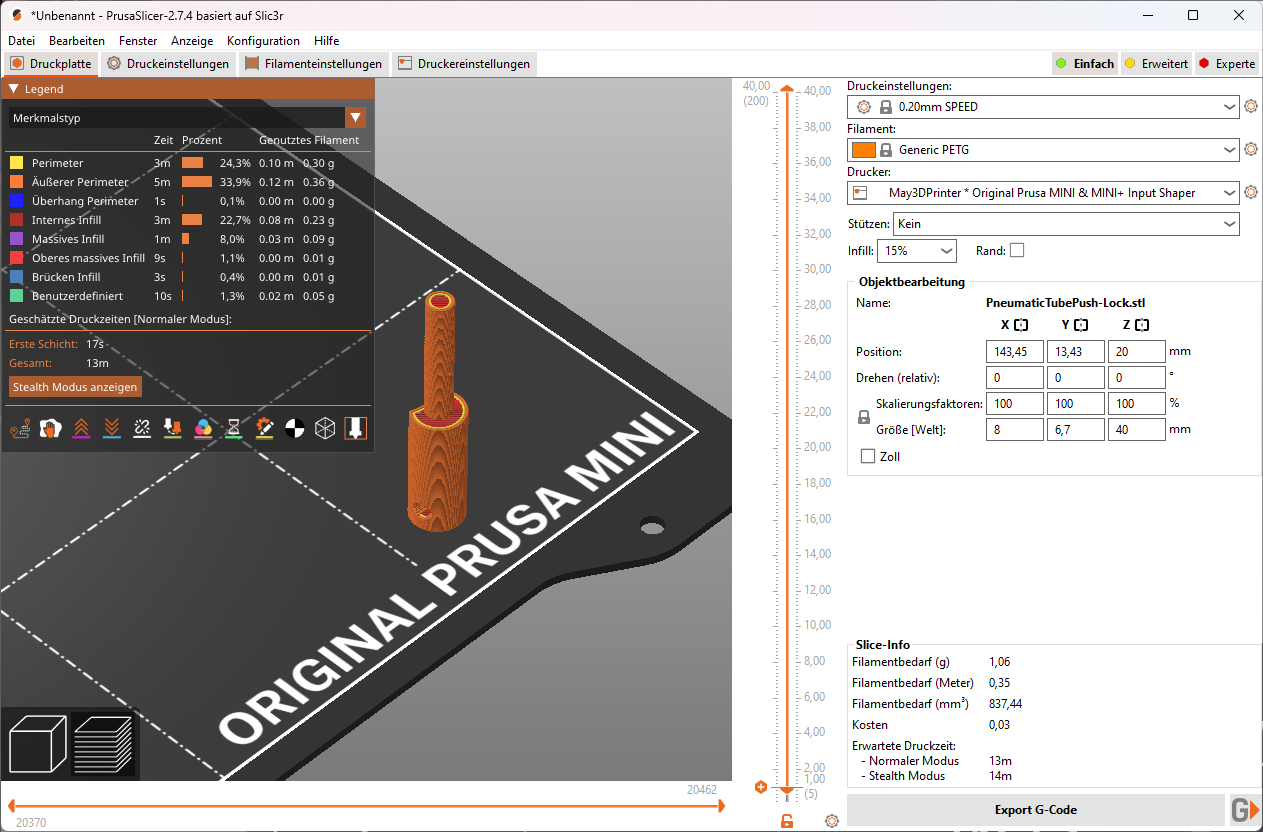The image size is (1263, 832).
Task: Switch to layers preview thumbnail bottom left
Action: [104, 744]
